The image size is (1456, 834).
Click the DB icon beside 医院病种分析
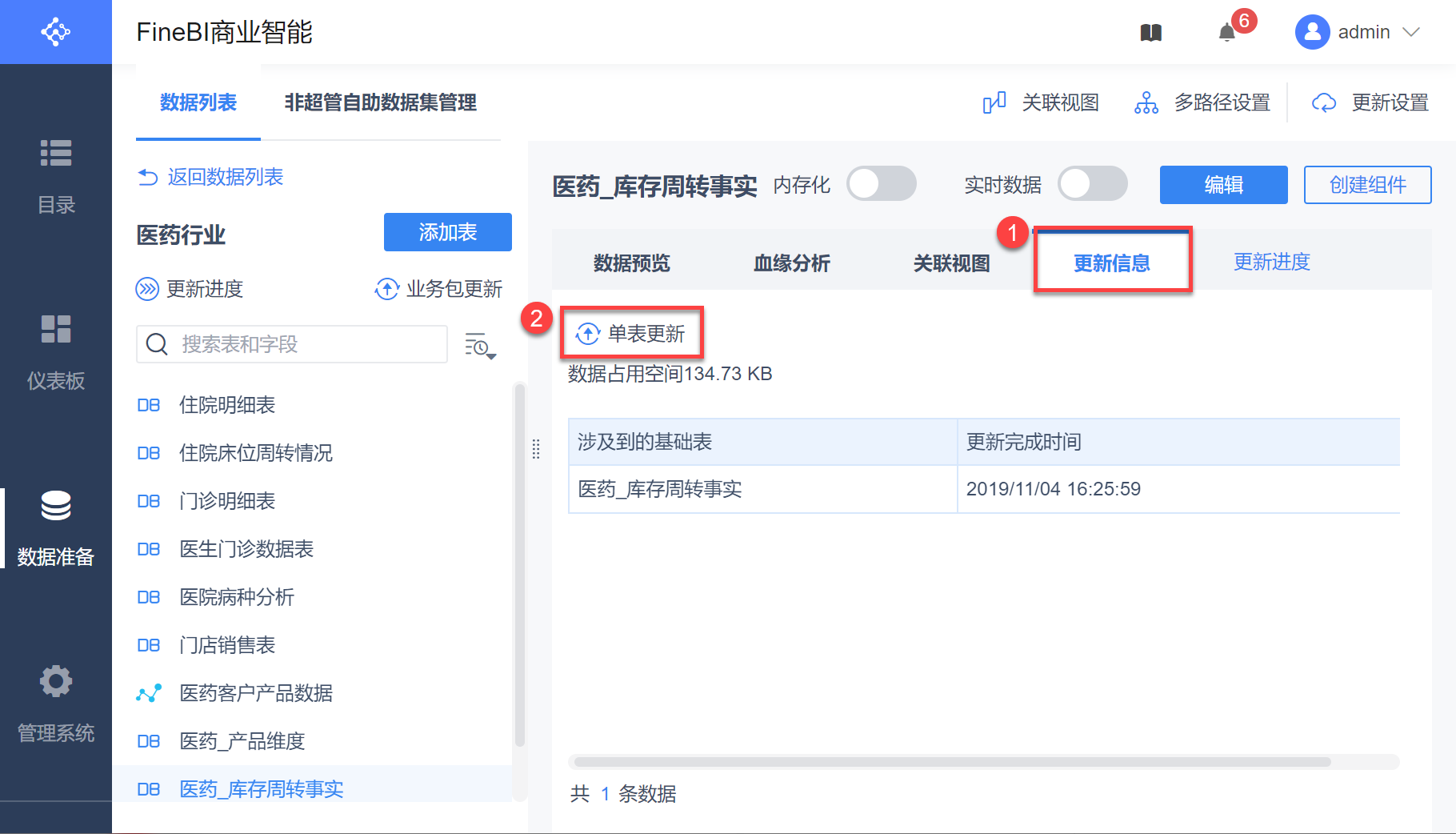[149, 597]
